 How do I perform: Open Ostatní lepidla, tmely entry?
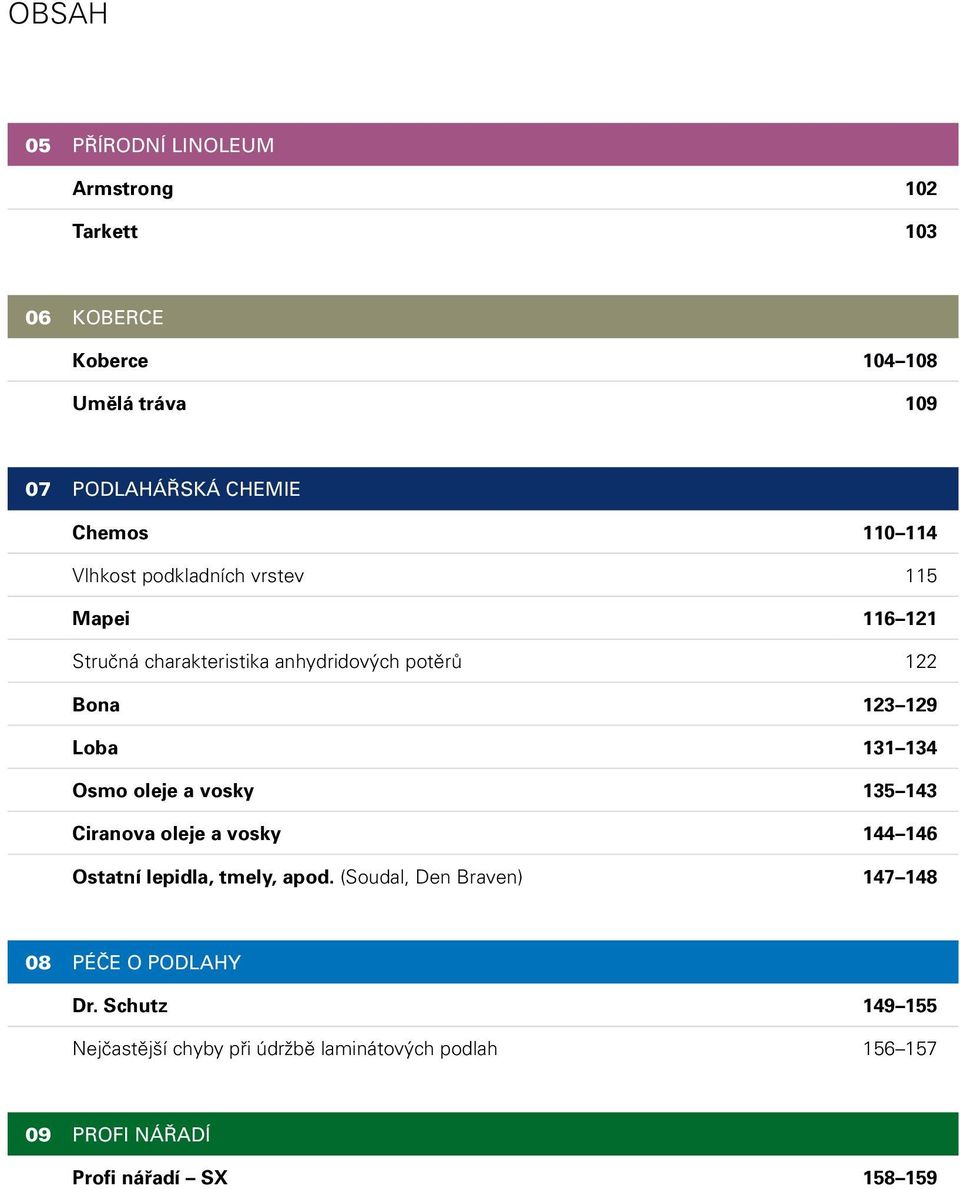pyautogui.click(x=483, y=877)
